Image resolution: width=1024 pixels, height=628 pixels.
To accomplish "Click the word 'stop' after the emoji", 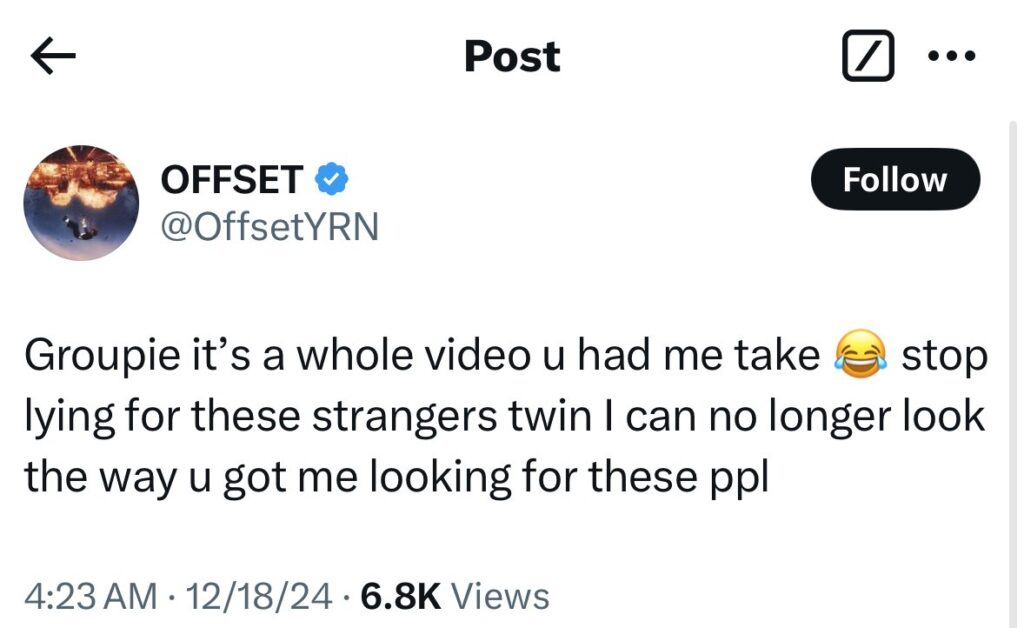I will 944,357.
